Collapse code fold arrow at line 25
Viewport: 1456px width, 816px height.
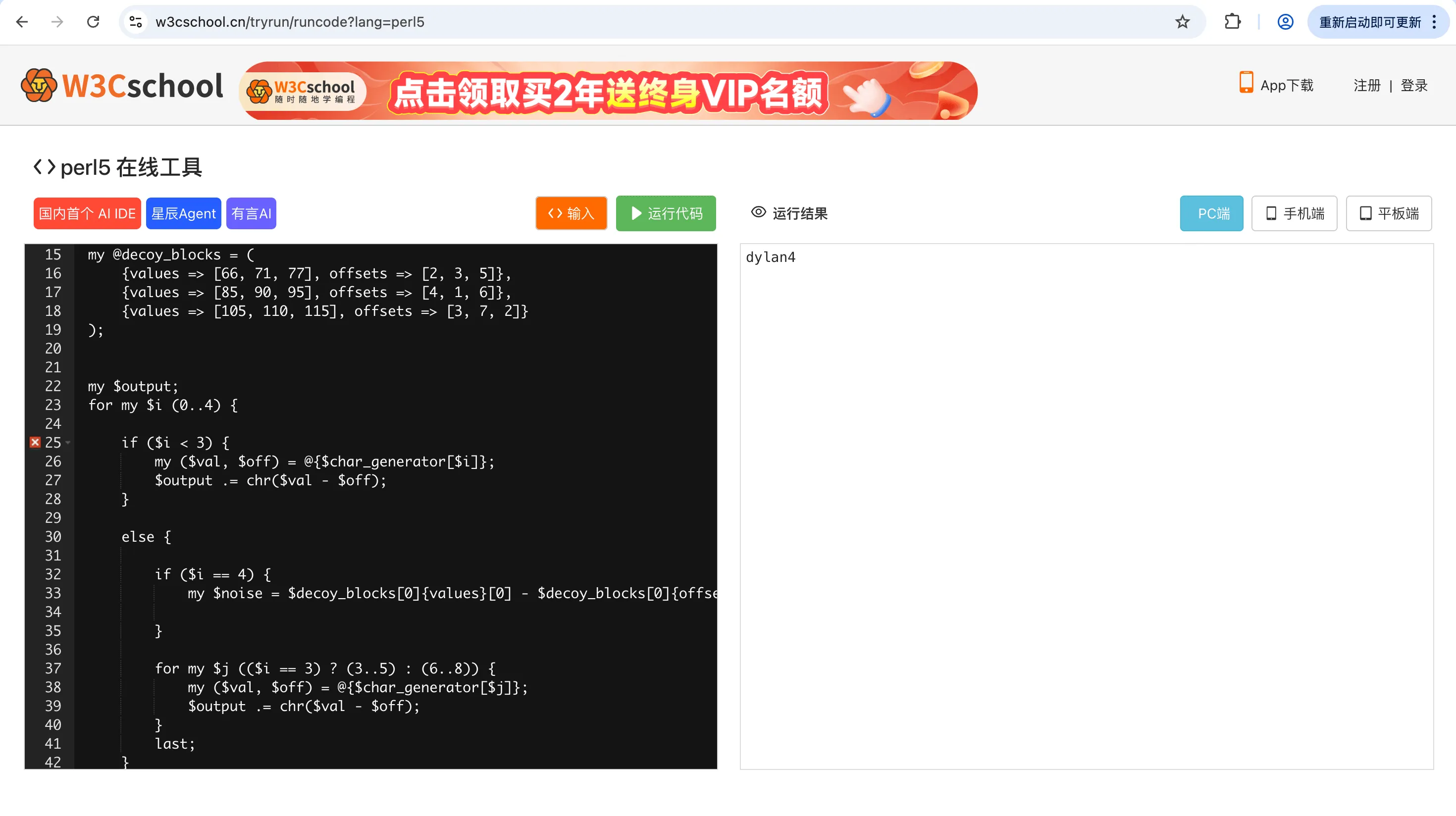click(68, 443)
